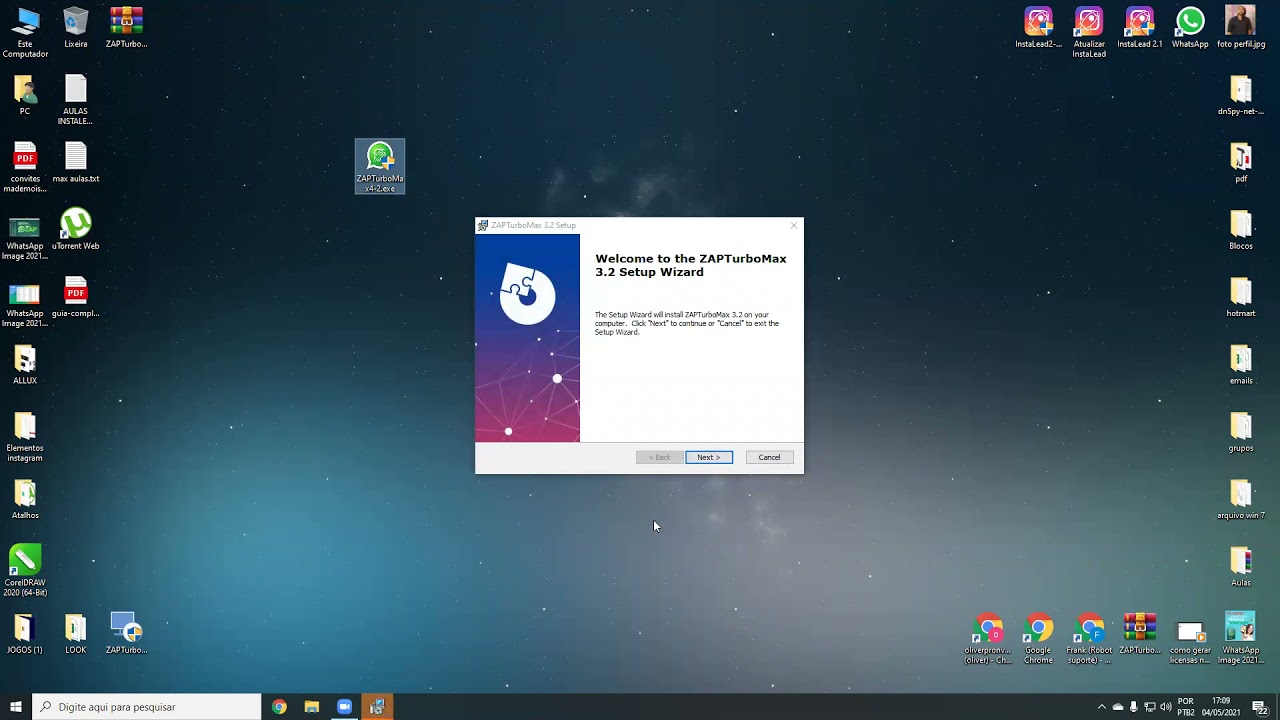Open the emails desktop folder
The width and height of the screenshot is (1280, 720).
point(1241,364)
